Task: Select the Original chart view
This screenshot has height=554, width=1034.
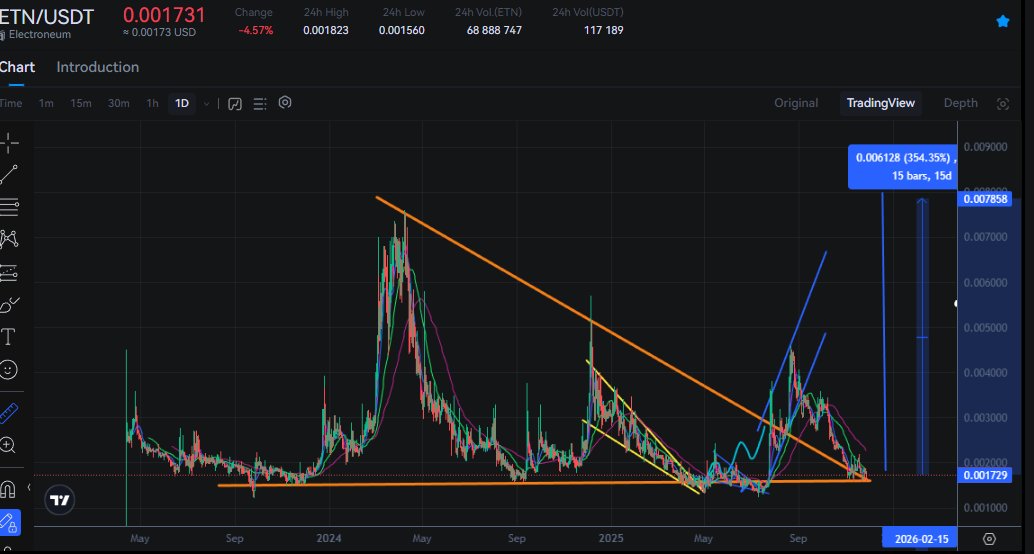Action: pos(796,103)
